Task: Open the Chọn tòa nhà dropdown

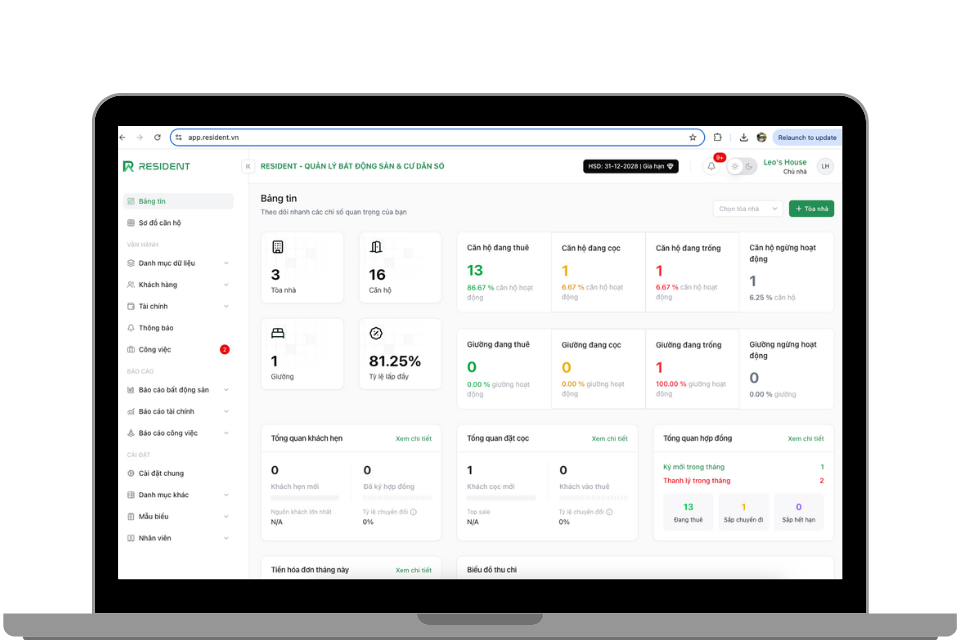Action: (748, 208)
